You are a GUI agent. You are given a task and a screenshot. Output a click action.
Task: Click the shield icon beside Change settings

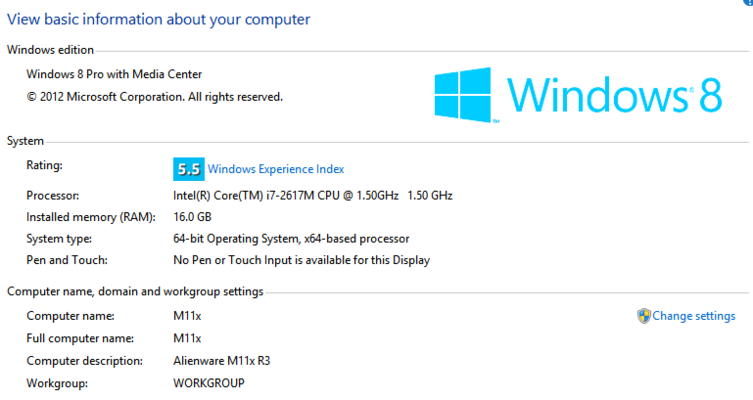pyautogui.click(x=644, y=316)
